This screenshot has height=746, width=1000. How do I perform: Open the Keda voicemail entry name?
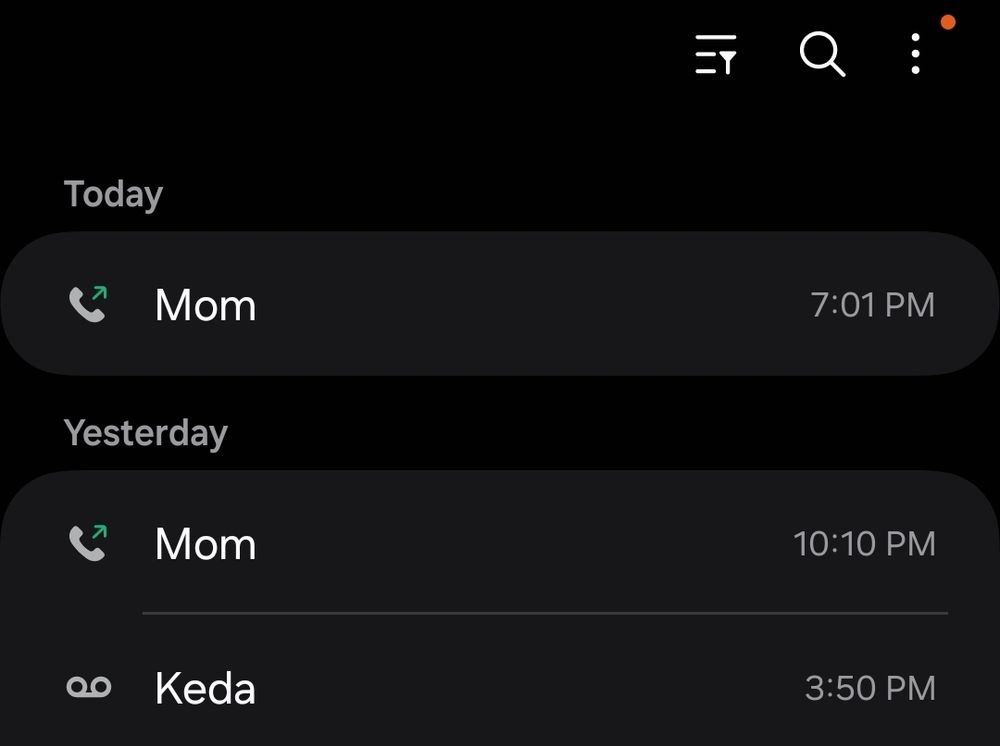(x=205, y=689)
